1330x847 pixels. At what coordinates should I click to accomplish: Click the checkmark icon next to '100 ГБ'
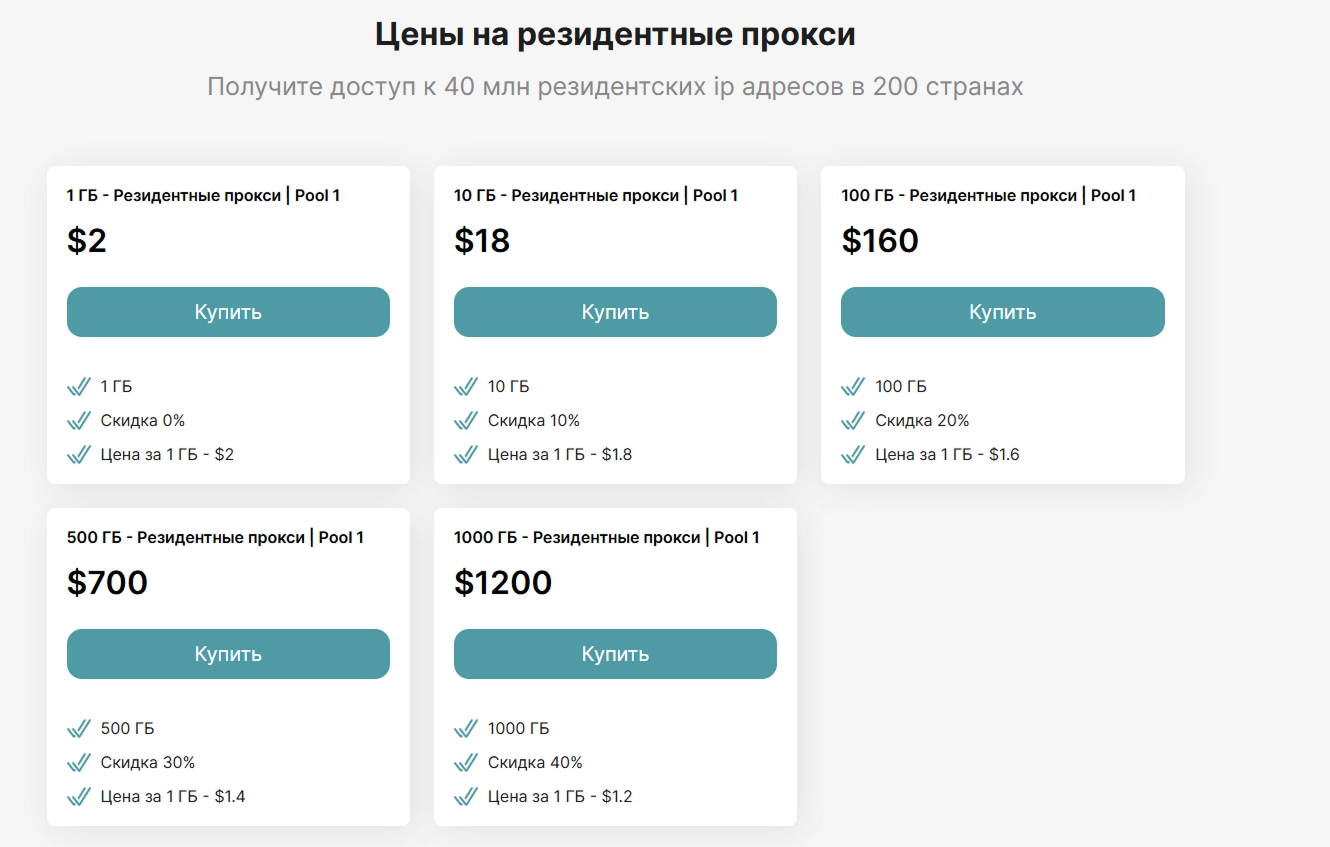(854, 386)
